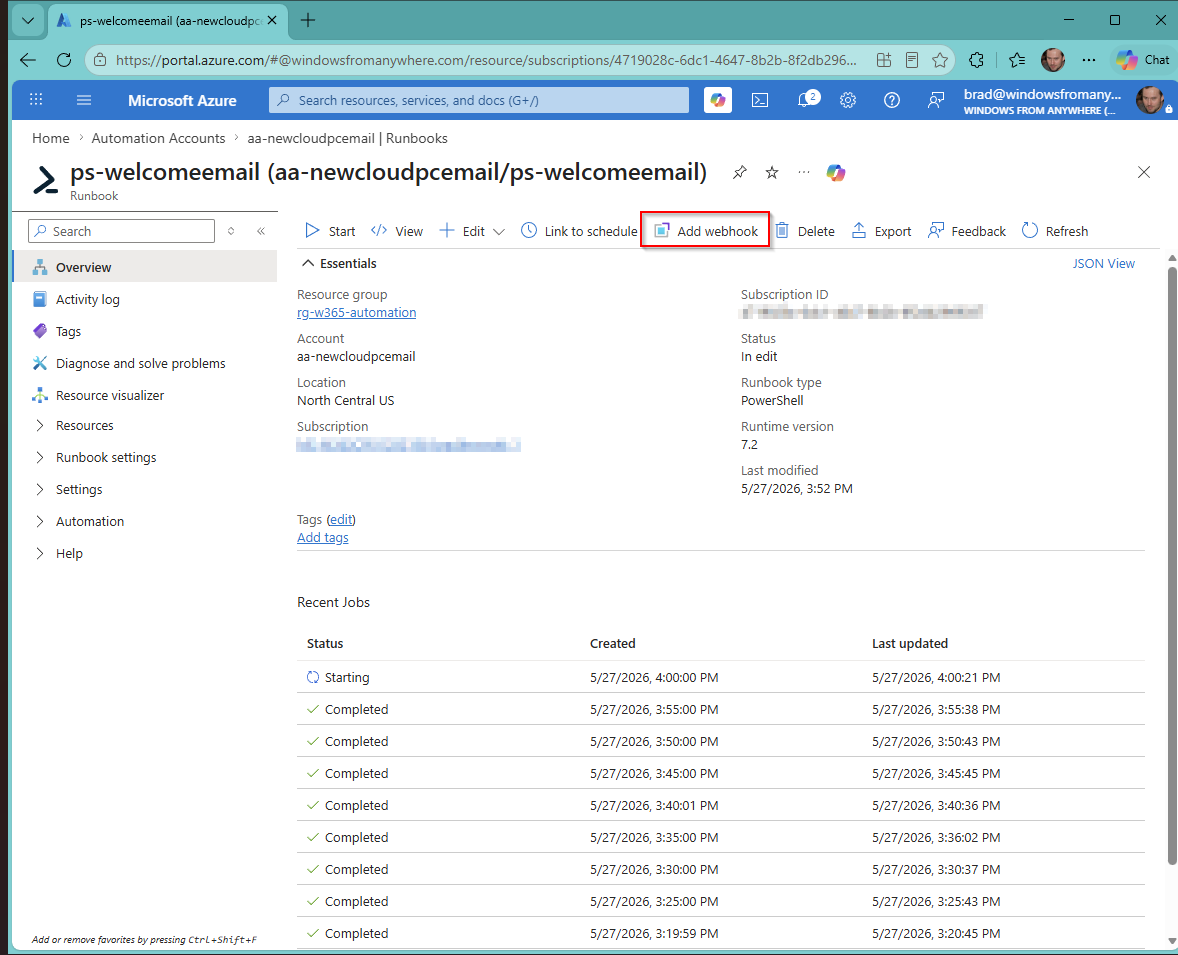Go to Automation Accounts breadcrumb

click(x=159, y=138)
